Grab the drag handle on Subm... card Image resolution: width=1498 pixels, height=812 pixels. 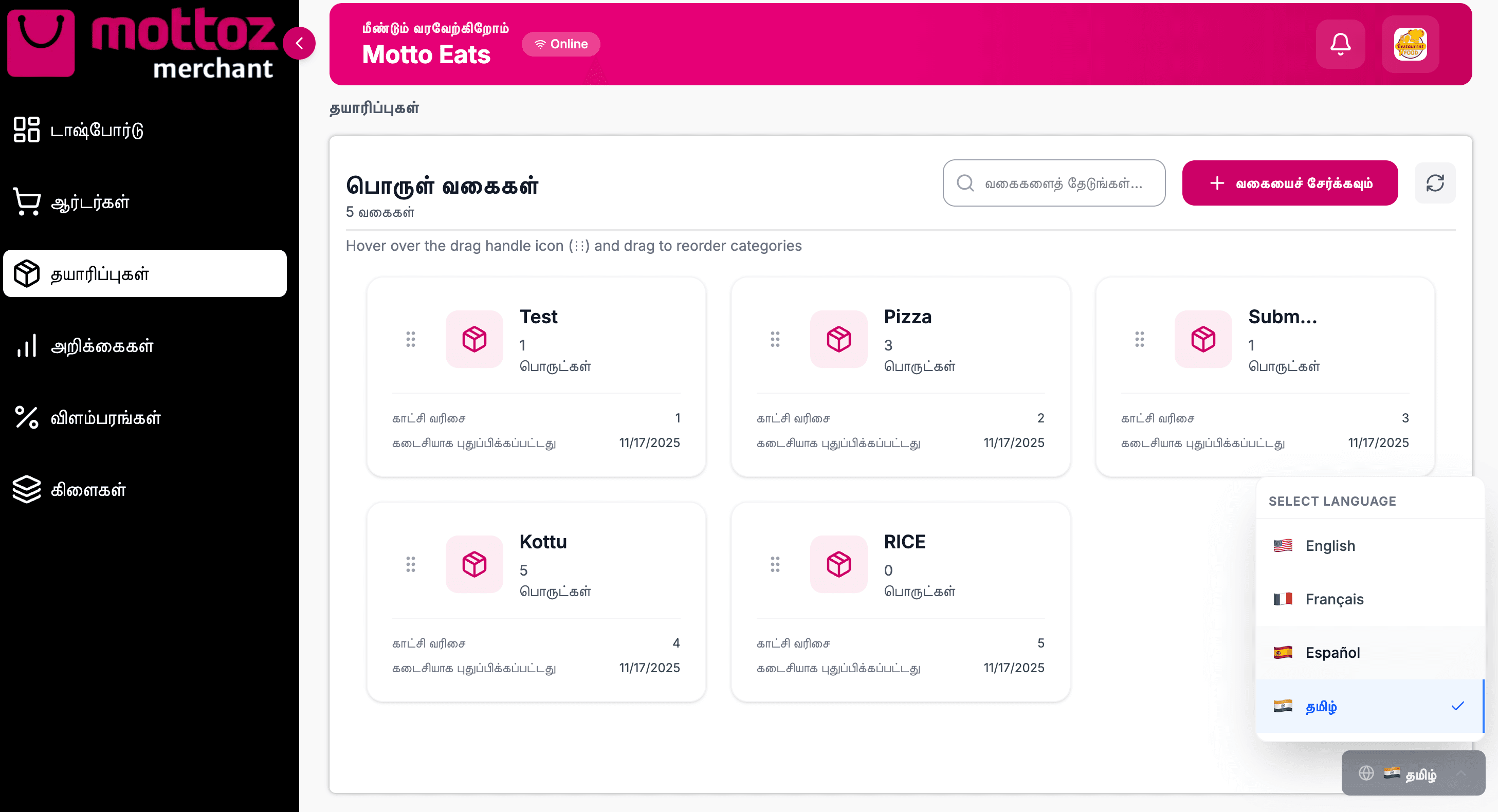tap(1140, 339)
